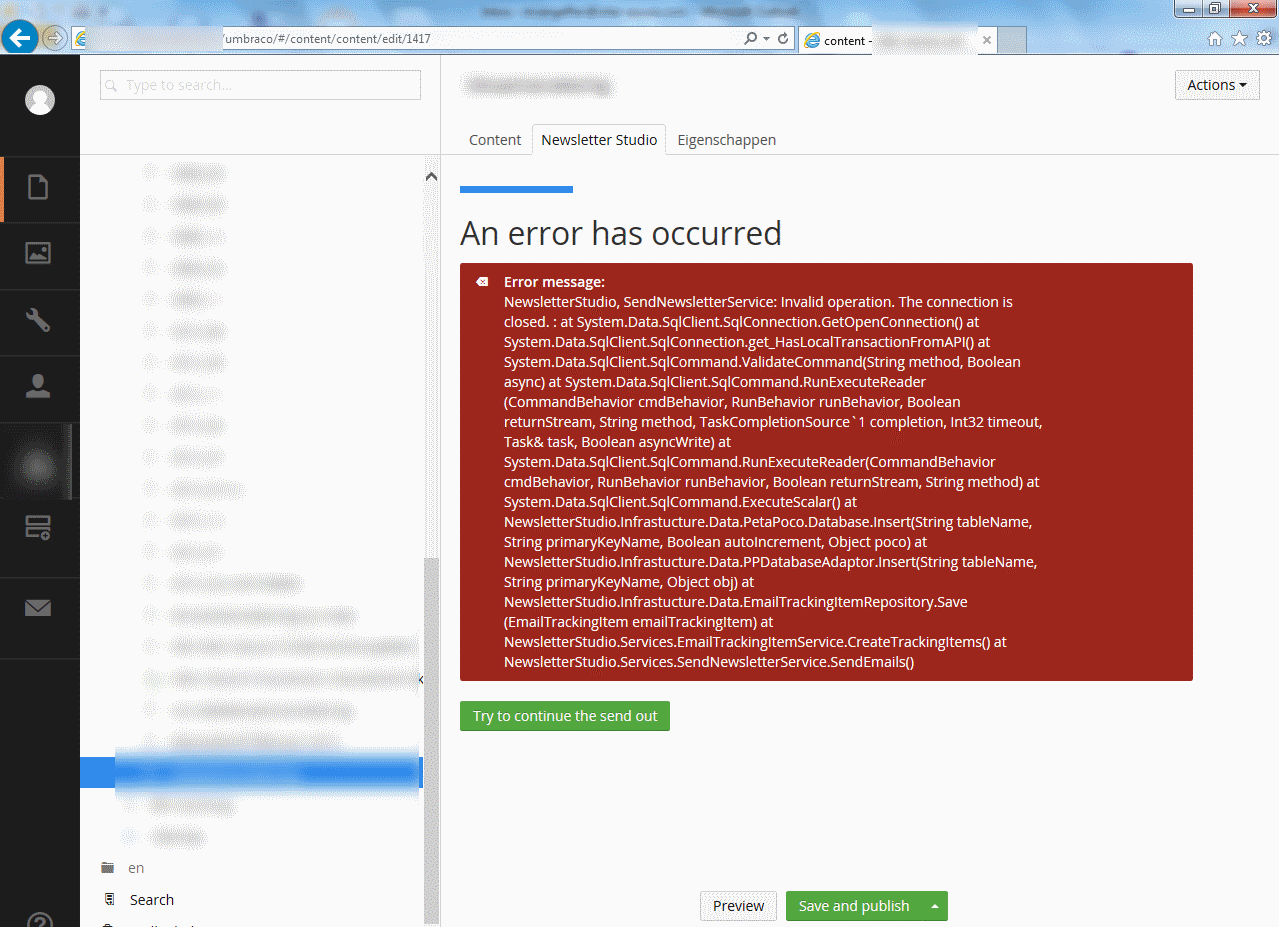Select the Newsletter Studio tab
1279x927 pixels.
[x=599, y=140]
